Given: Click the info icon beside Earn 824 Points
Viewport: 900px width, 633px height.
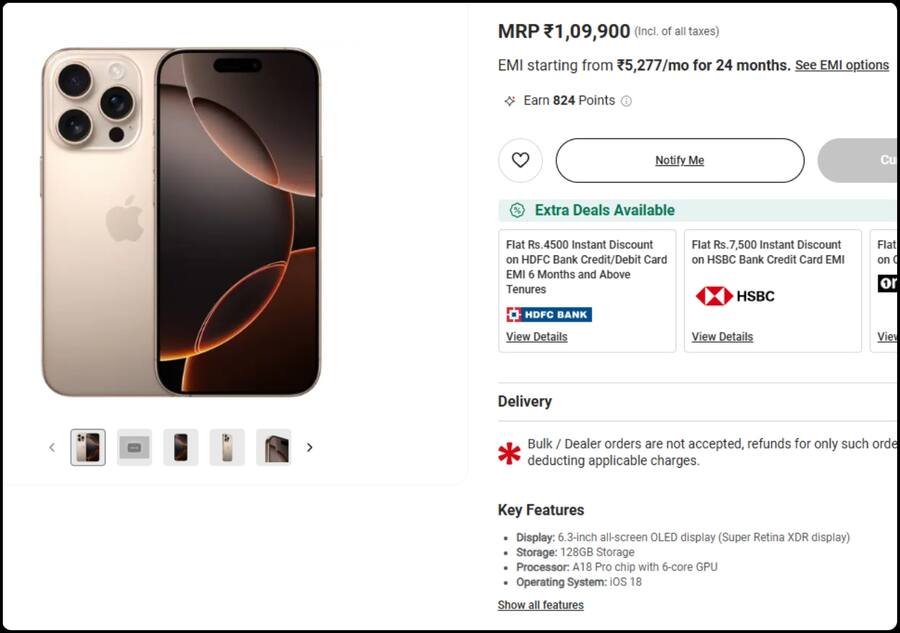Looking at the screenshot, I should (x=627, y=101).
